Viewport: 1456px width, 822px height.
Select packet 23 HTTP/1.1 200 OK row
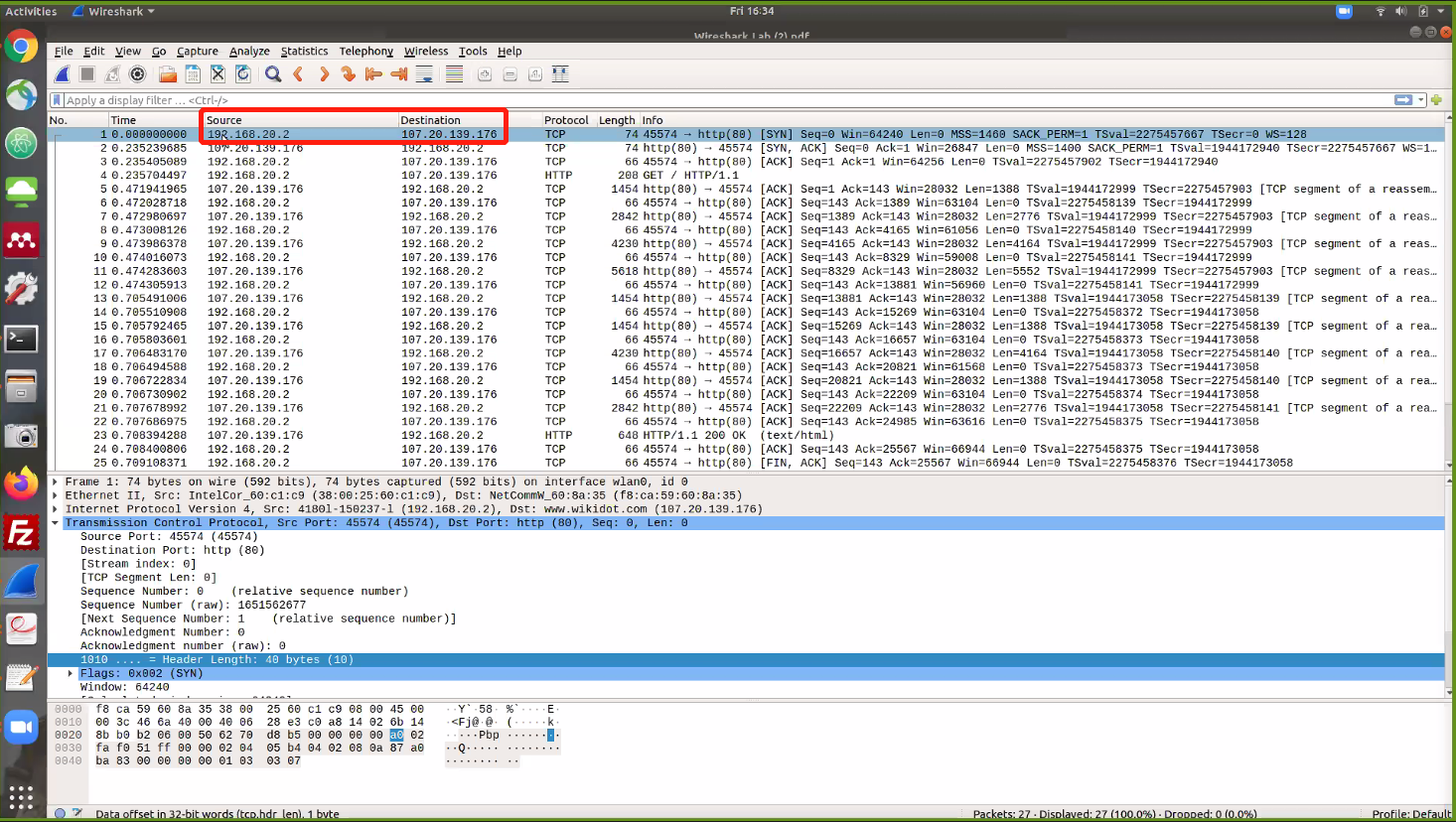(x=746, y=435)
